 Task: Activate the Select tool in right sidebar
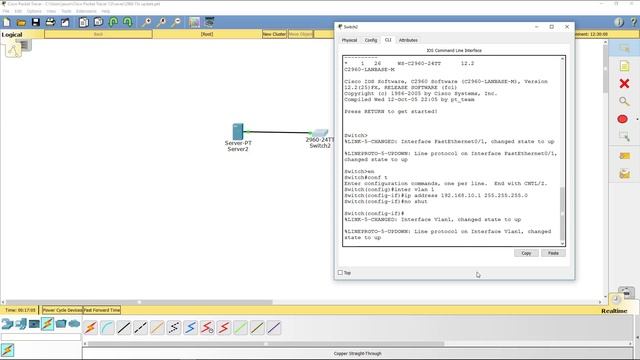tap(624, 49)
